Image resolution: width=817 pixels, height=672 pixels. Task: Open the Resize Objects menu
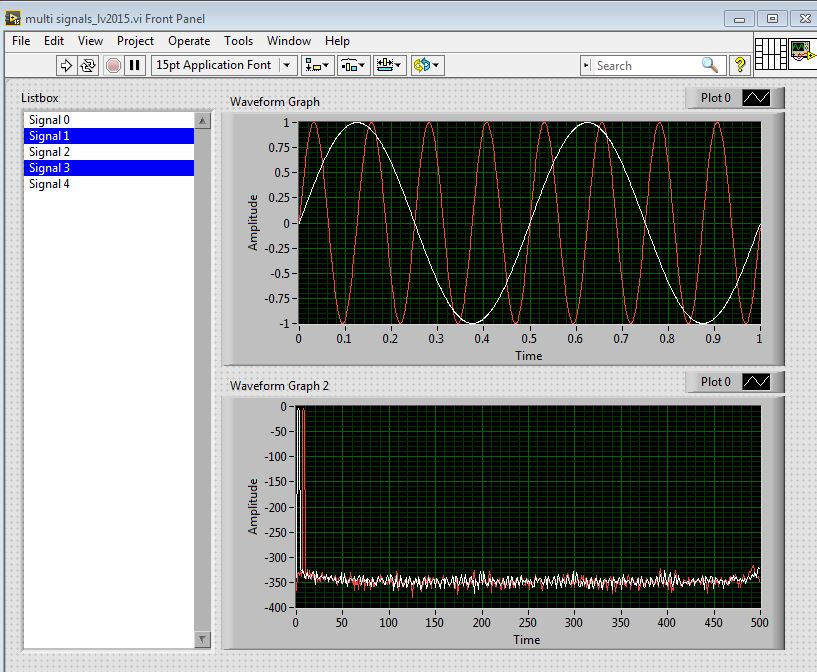pos(389,66)
